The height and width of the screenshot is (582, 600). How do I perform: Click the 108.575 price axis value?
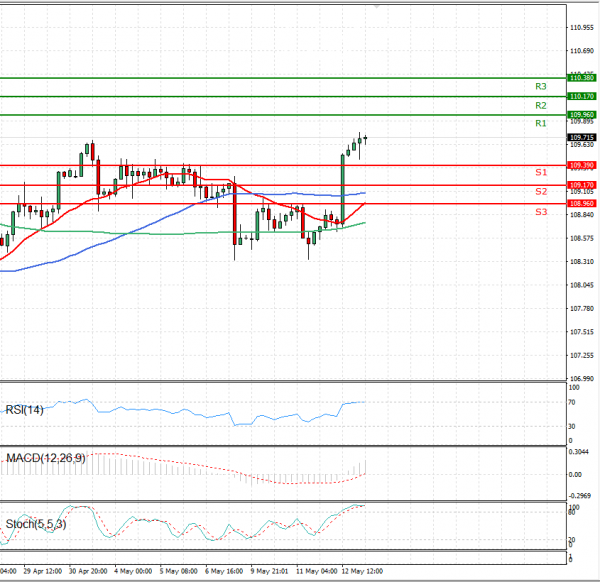(x=582, y=238)
